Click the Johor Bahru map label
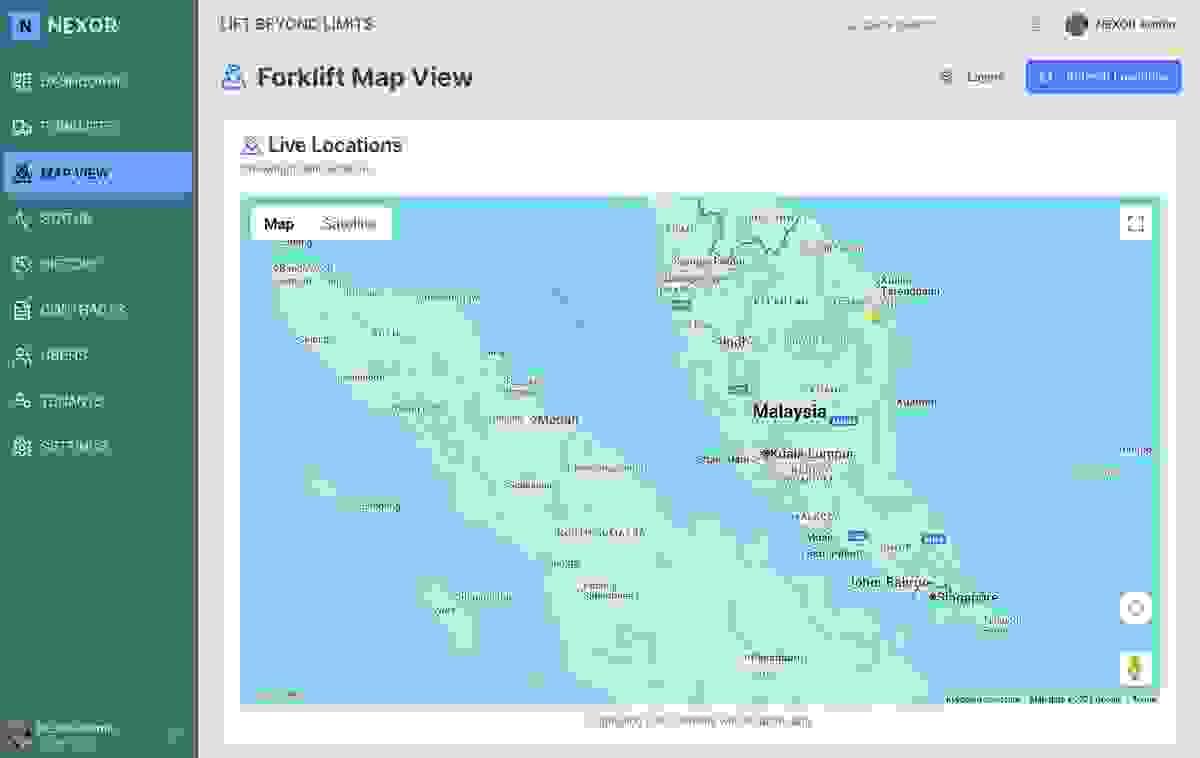The height and width of the screenshot is (758, 1200). tap(890, 581)
